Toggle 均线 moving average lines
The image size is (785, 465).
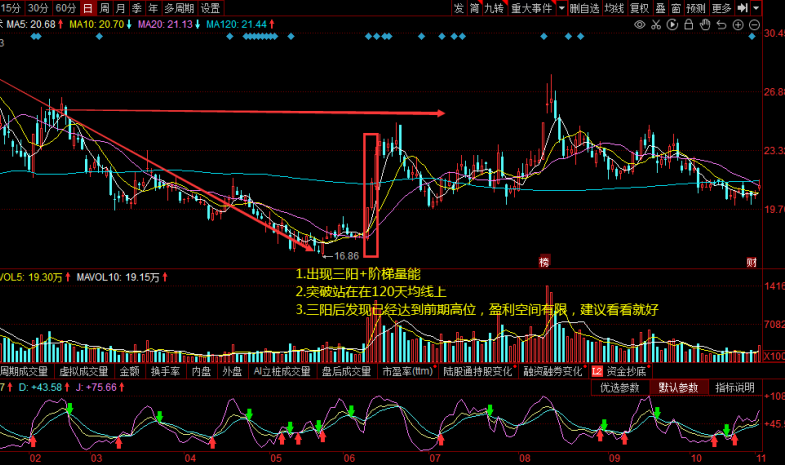614,8
